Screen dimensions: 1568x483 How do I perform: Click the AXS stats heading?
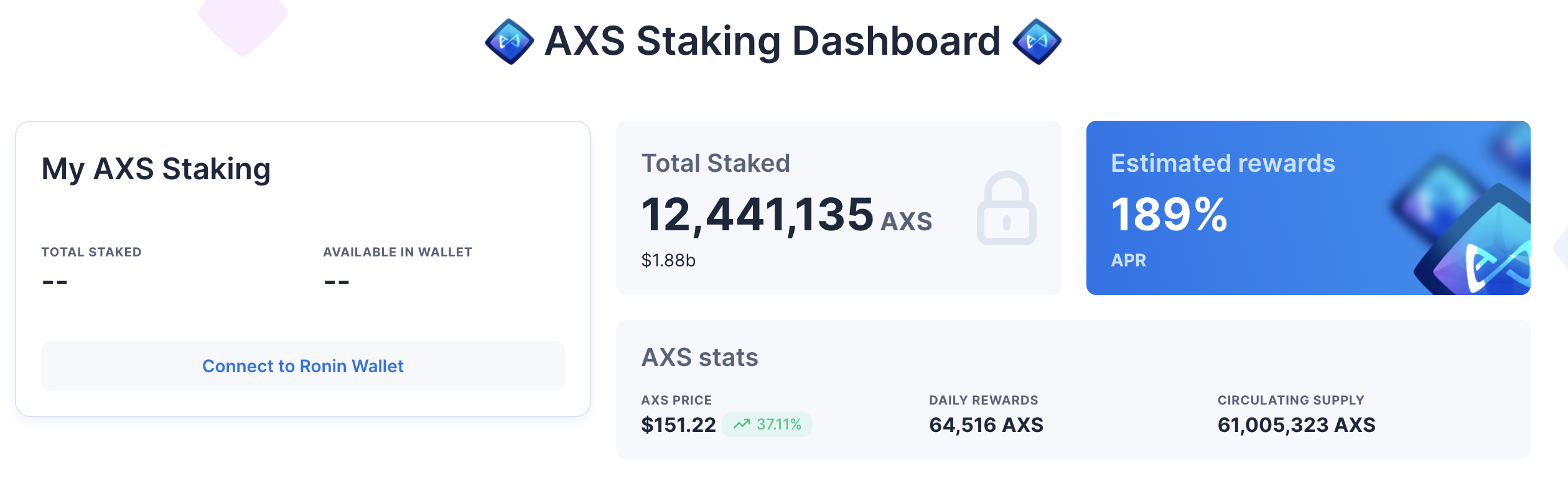click(x=699, y=358)
